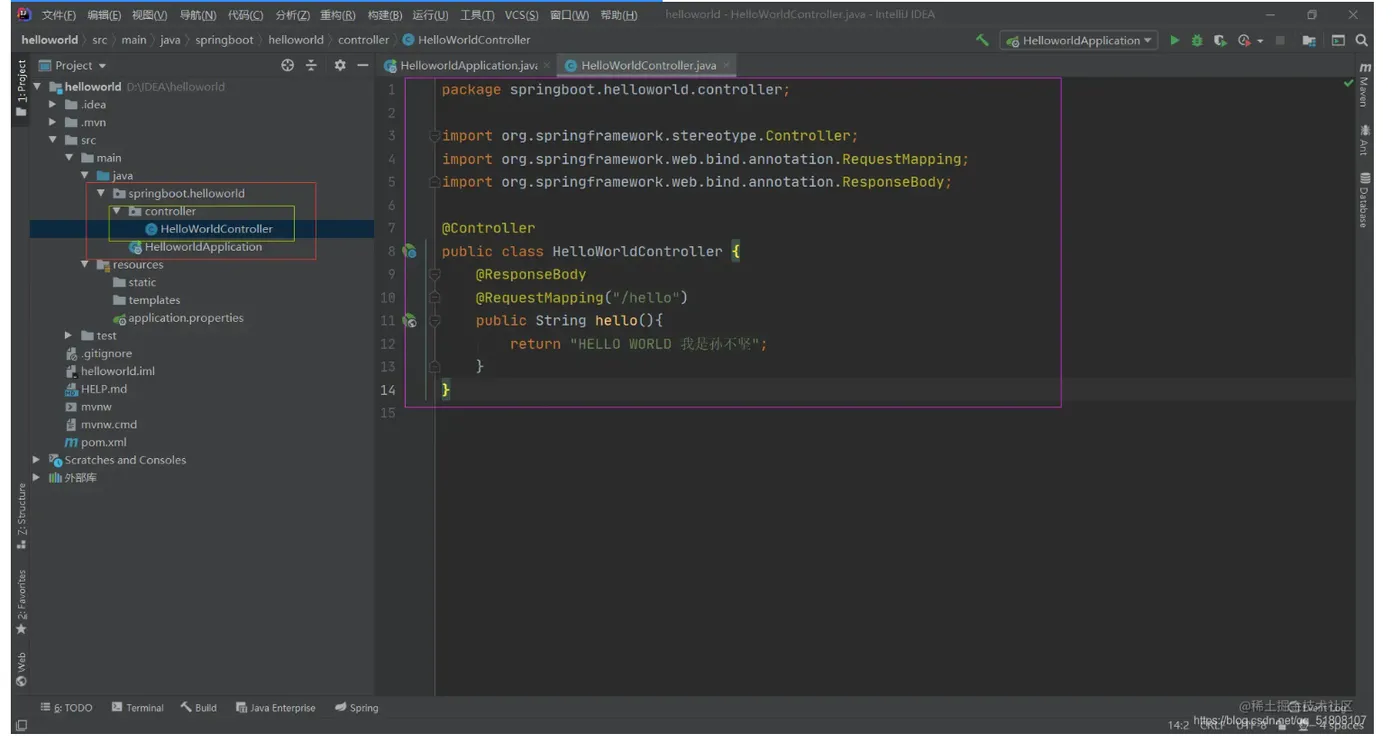Viewport: 1400px width, 743px height.
Task: Expand the .mvn folder
Action: (x=53, y=123)
